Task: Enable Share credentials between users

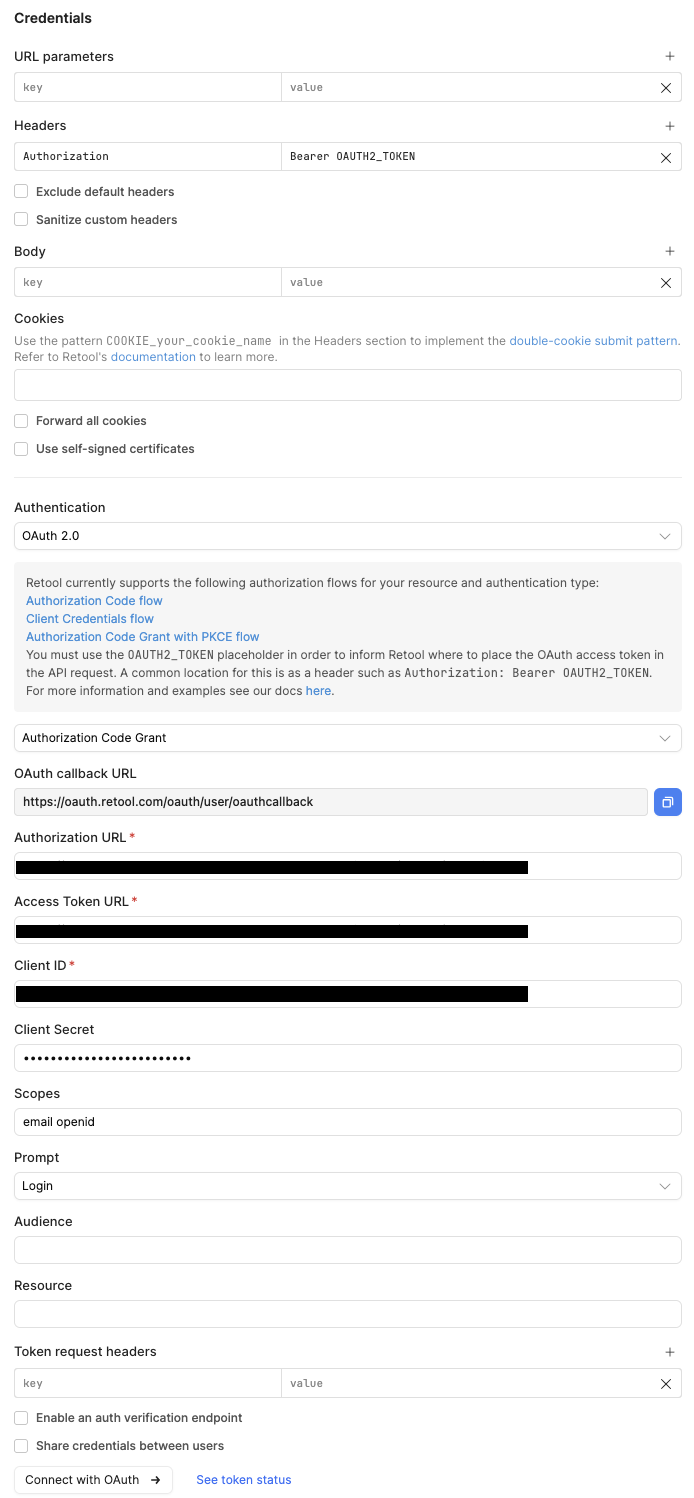Action: coord(21,1446)
